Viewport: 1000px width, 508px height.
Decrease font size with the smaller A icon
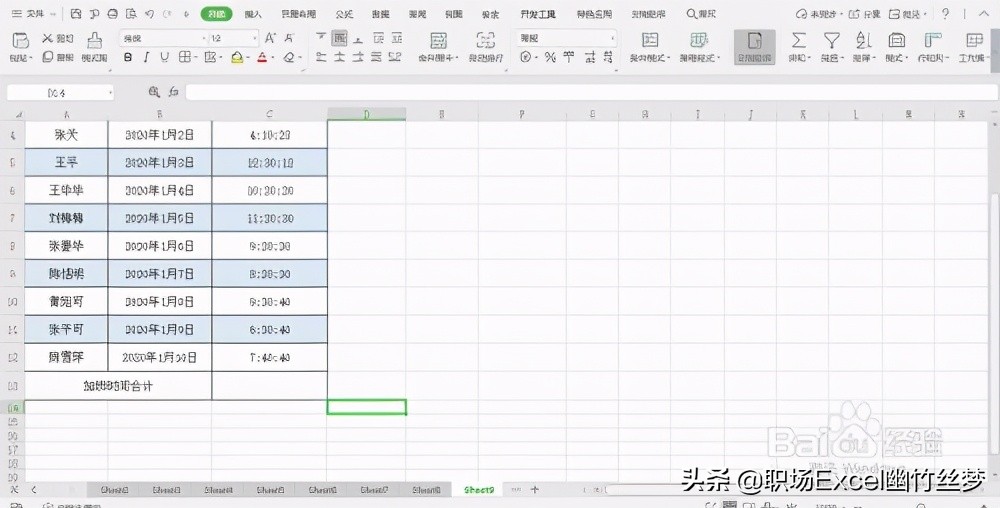tap(290, 38)
